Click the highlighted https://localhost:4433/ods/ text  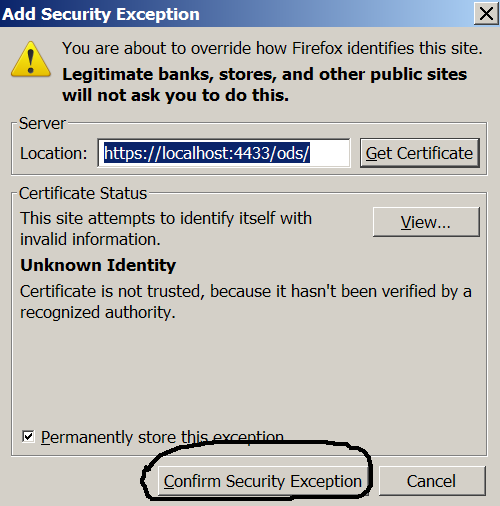[207, 153]
